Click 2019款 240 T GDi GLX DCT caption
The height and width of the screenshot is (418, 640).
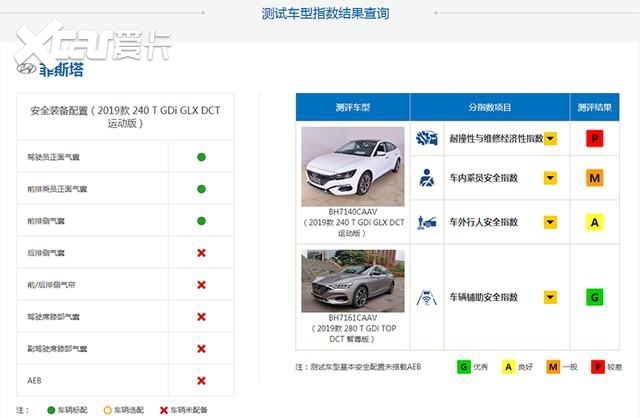coord(353,228)
